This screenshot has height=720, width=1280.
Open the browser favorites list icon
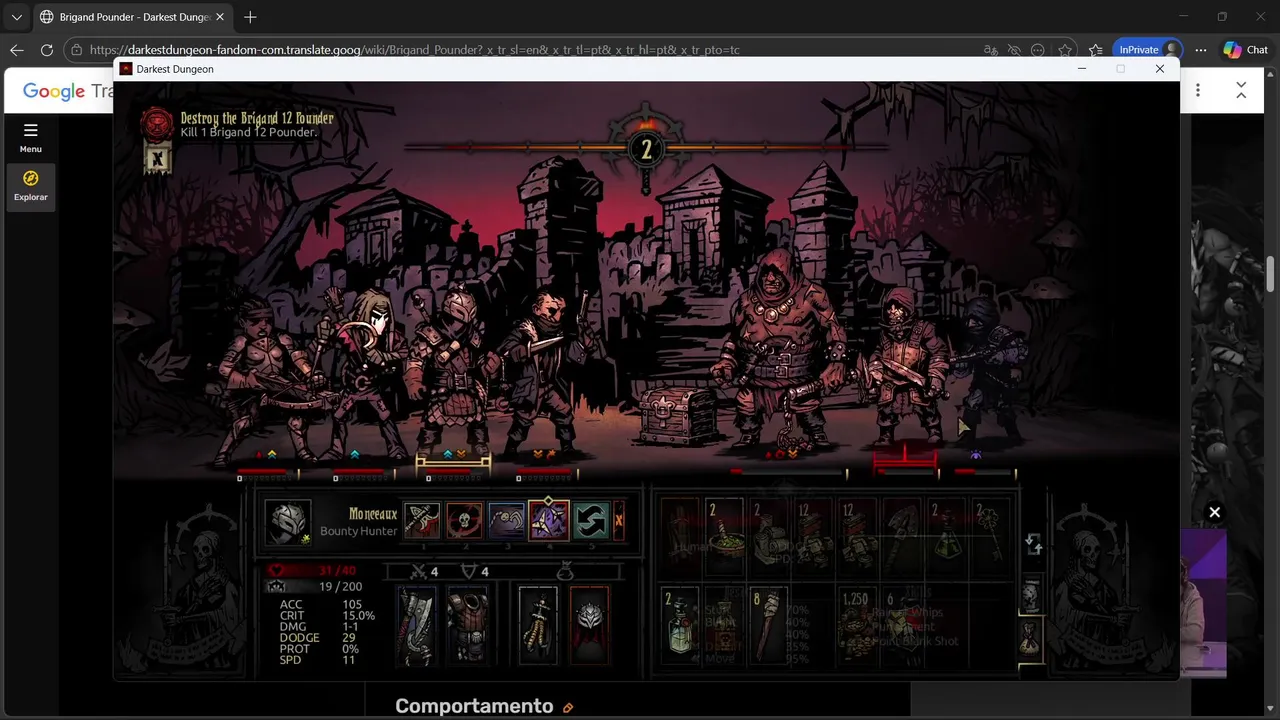[1095, 49]
